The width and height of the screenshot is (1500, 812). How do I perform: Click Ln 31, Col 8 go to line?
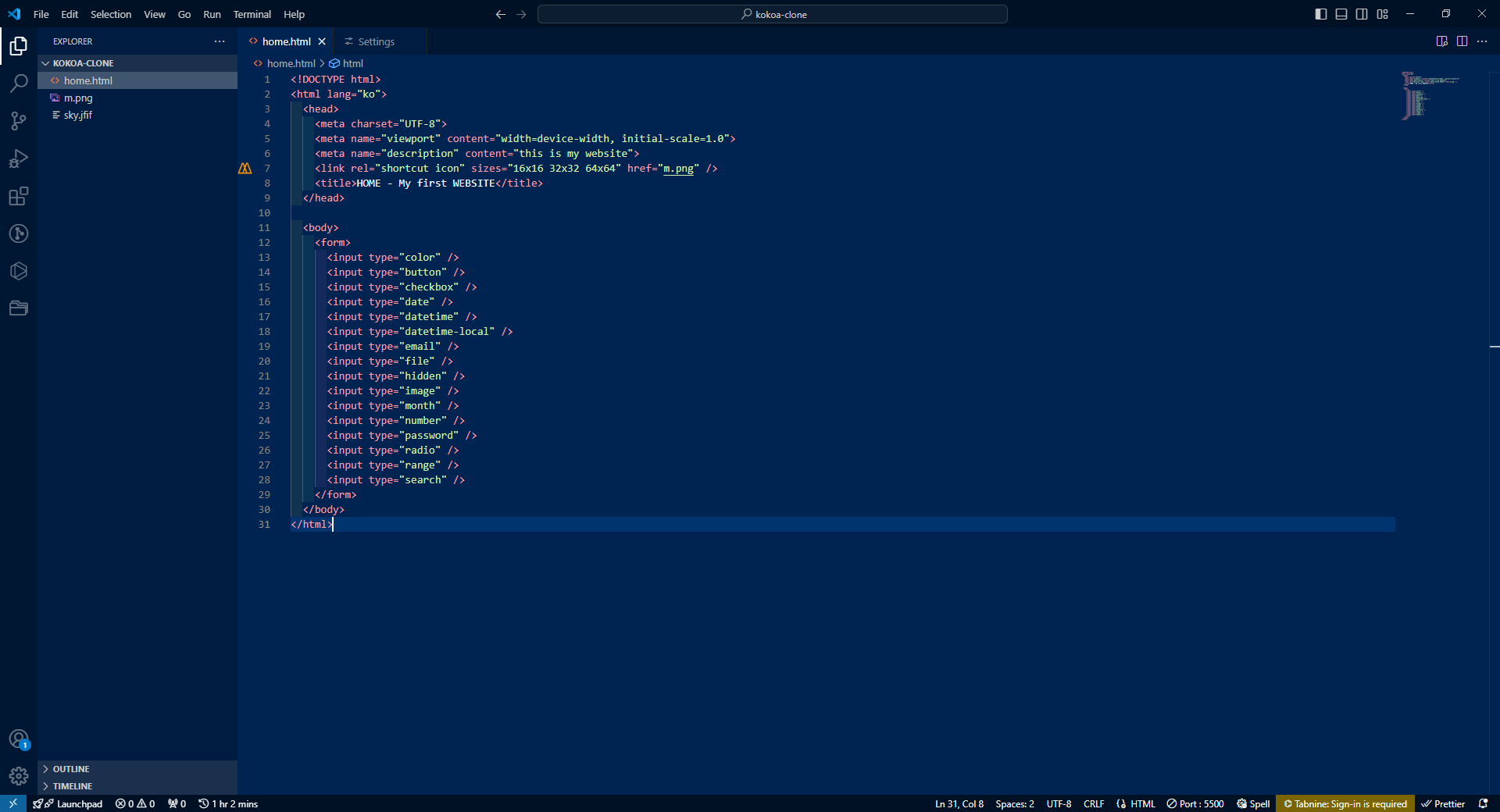959,803
